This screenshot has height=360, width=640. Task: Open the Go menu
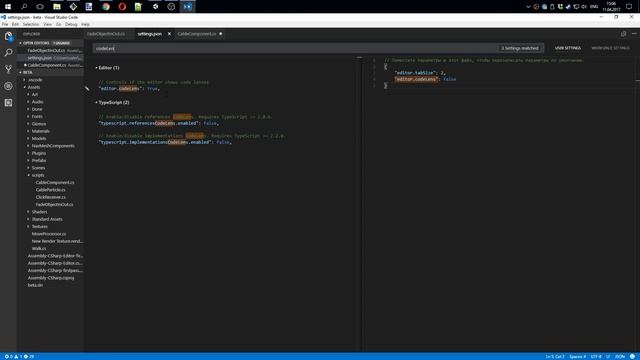coord(58,24)
